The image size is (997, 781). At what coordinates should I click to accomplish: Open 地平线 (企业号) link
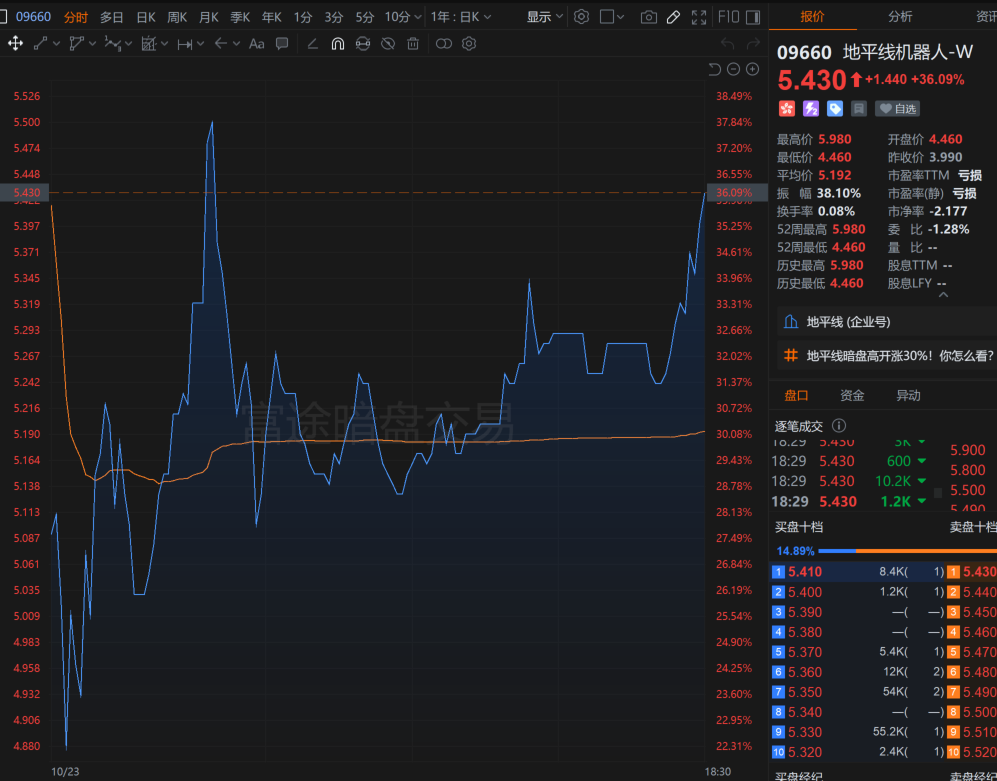(848, 322)
